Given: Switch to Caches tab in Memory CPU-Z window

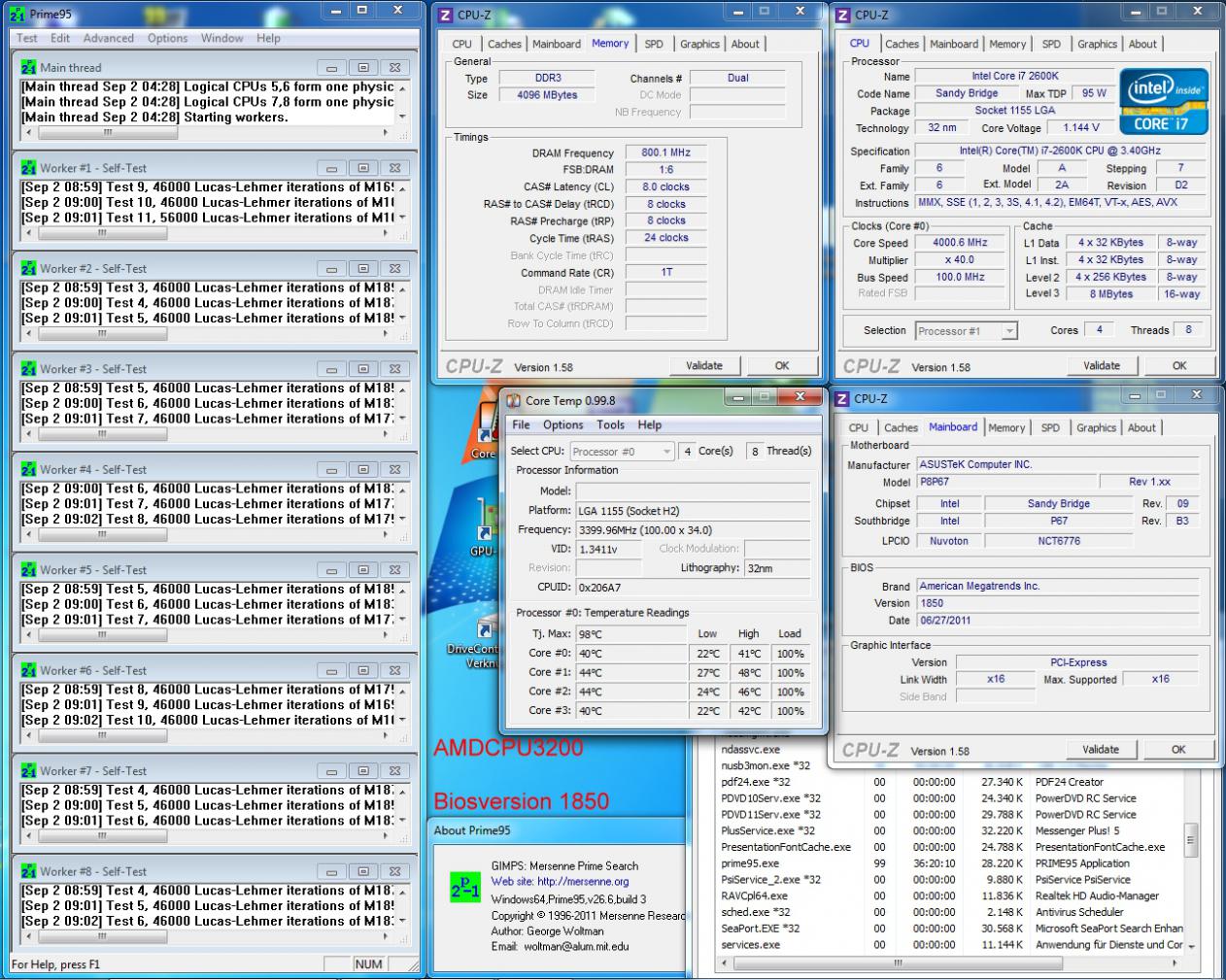Looking at the screenshot, I should (504, 44).
